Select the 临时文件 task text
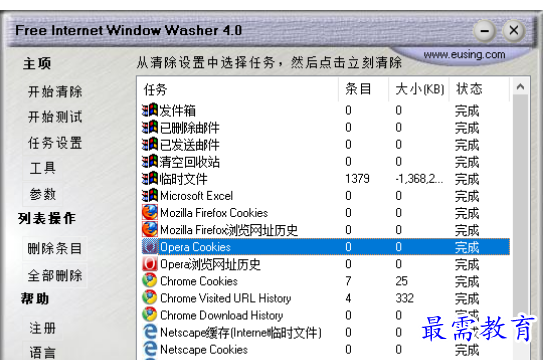 click(x=184, y=179)
